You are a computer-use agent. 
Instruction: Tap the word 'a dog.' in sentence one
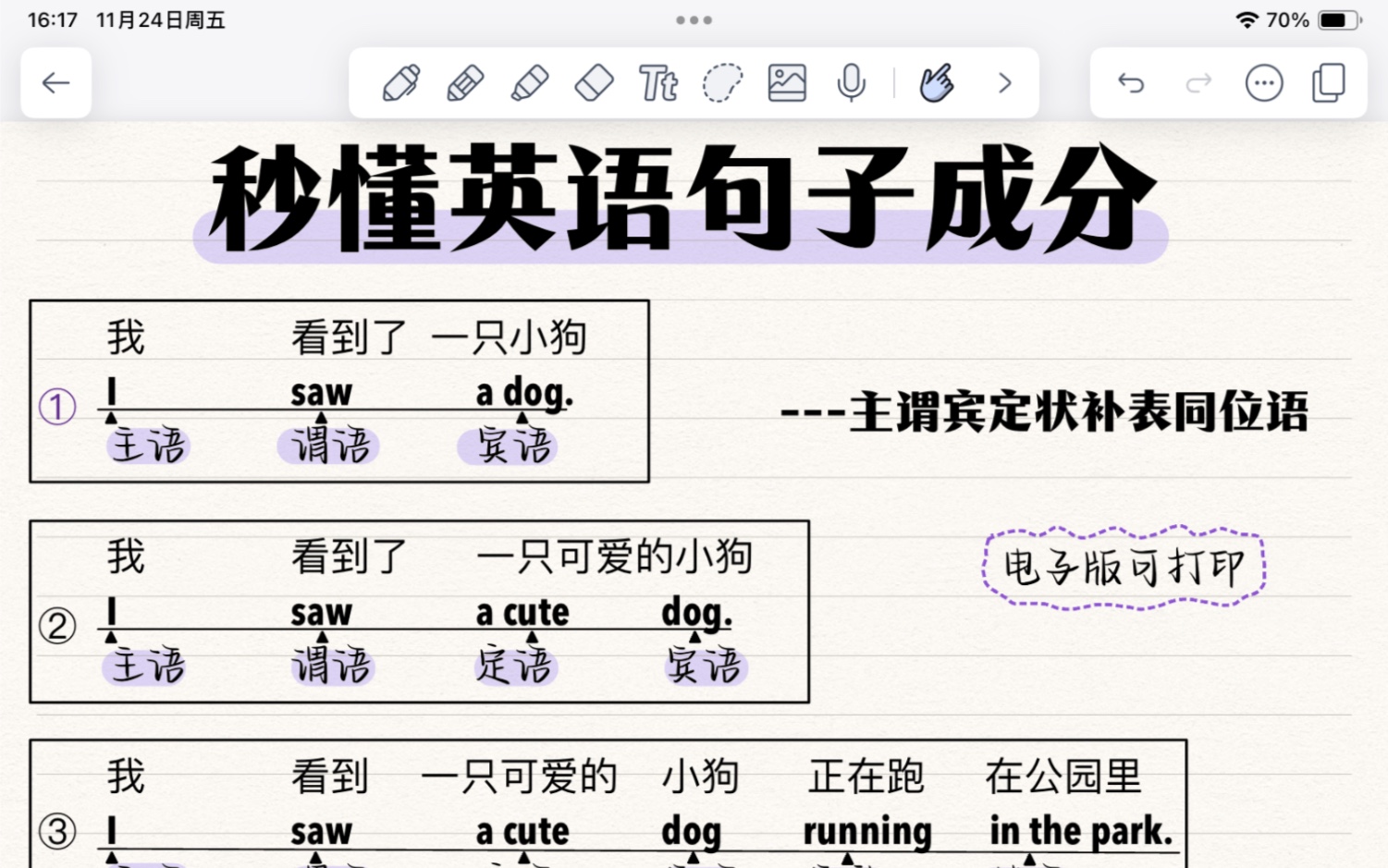(524, 393)
